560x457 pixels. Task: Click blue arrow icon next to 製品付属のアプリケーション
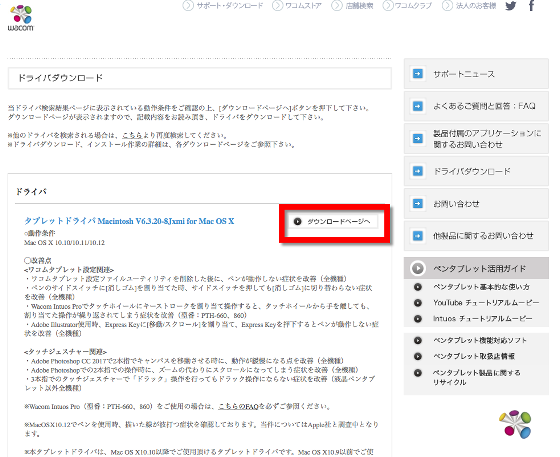click(x=418, y=139)
